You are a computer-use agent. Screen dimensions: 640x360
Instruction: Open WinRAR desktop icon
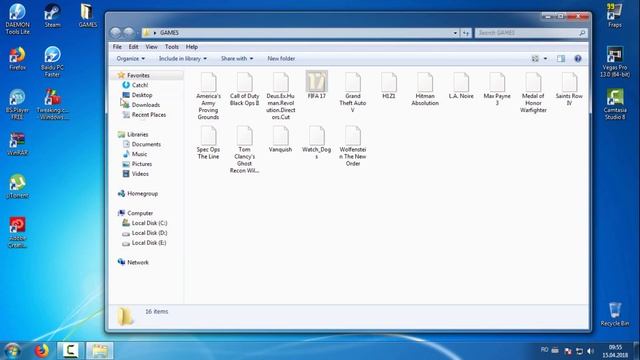18,144
